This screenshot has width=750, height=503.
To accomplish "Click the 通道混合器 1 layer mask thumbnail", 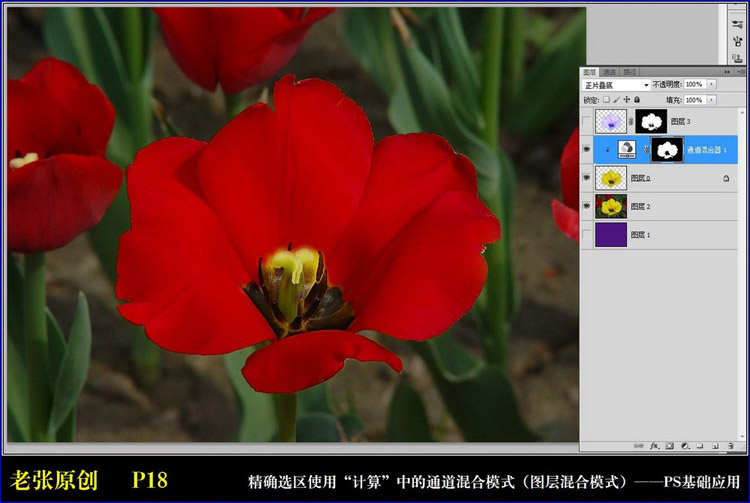I will pos(666,150).
